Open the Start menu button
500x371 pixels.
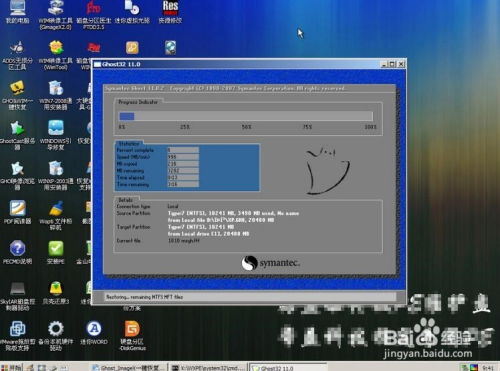pyautogui.click(x=11, y=368)
